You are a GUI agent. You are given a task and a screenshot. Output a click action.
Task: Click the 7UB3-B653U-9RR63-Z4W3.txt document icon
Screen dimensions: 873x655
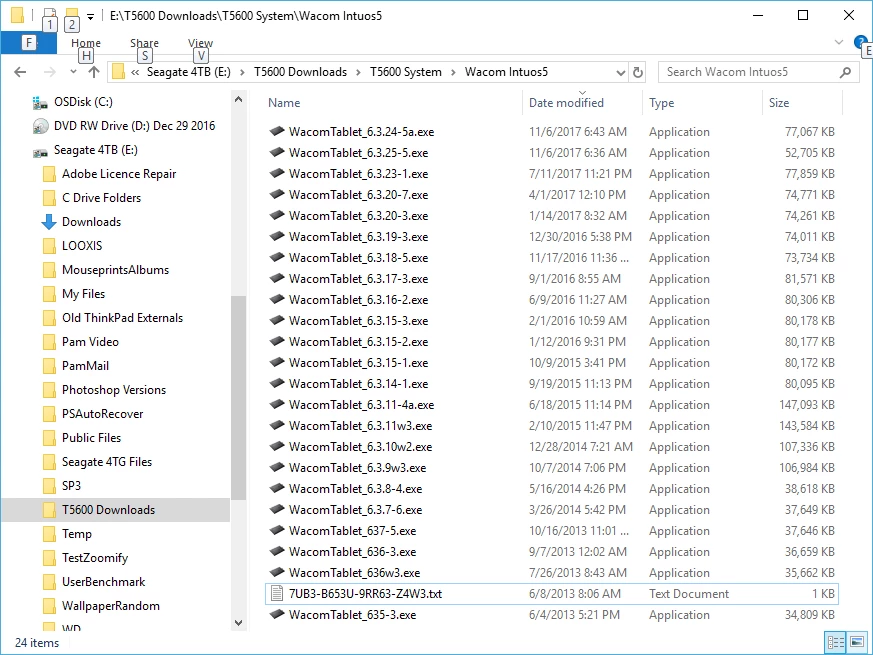[277, 594]
